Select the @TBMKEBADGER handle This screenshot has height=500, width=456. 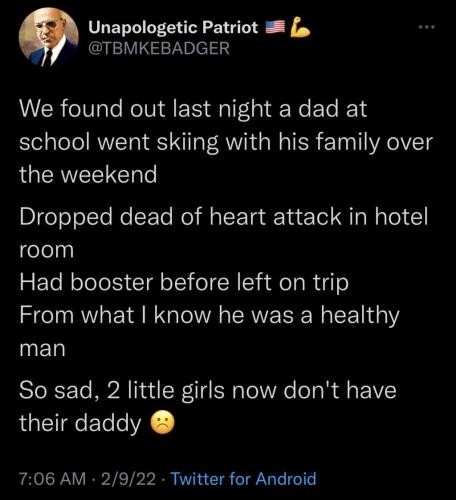[159, 49]
